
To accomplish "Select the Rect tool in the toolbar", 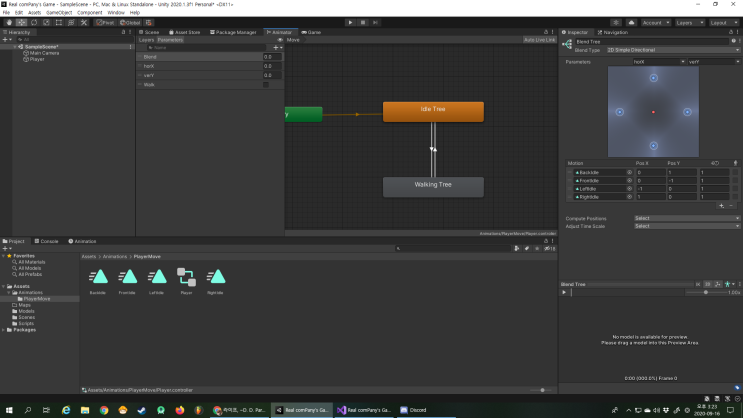I will coord(59,22).
